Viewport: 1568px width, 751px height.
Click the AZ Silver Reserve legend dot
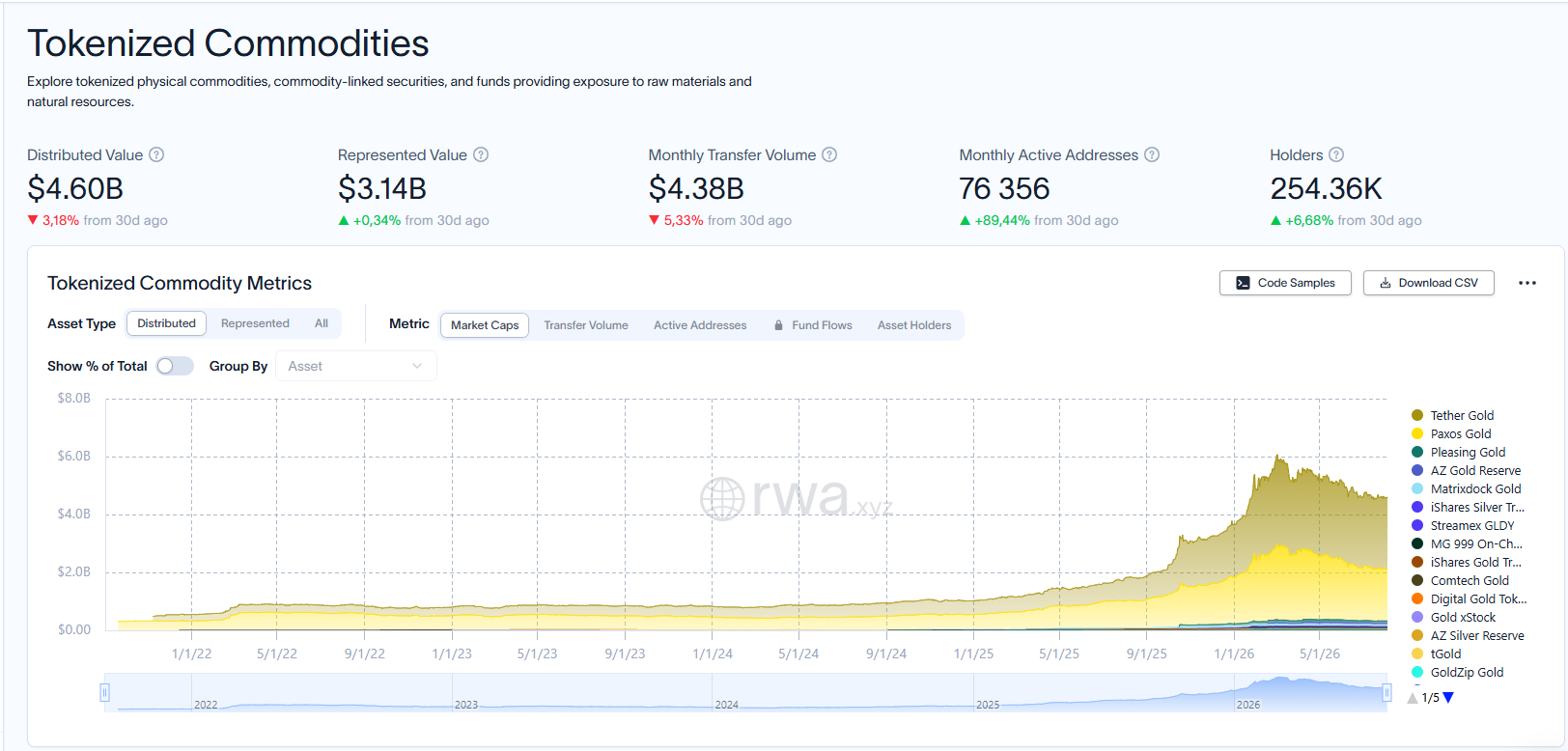click(x=1417, y=635)
